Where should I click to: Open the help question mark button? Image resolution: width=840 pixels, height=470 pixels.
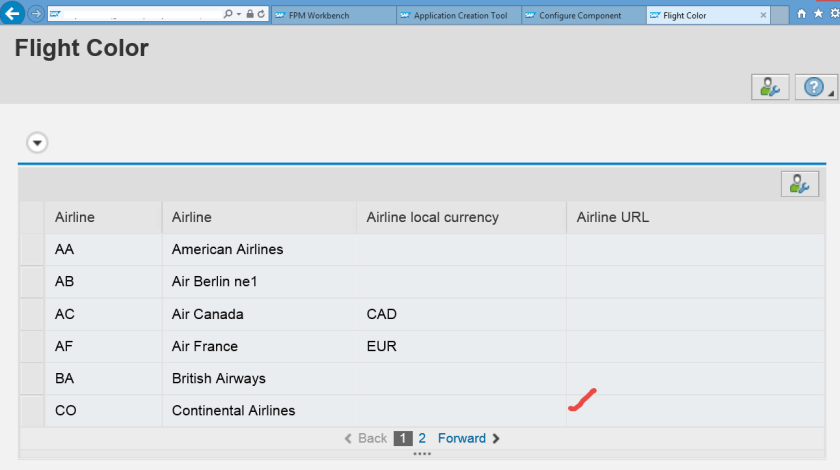pyautogui.click(x=815, y=87)
